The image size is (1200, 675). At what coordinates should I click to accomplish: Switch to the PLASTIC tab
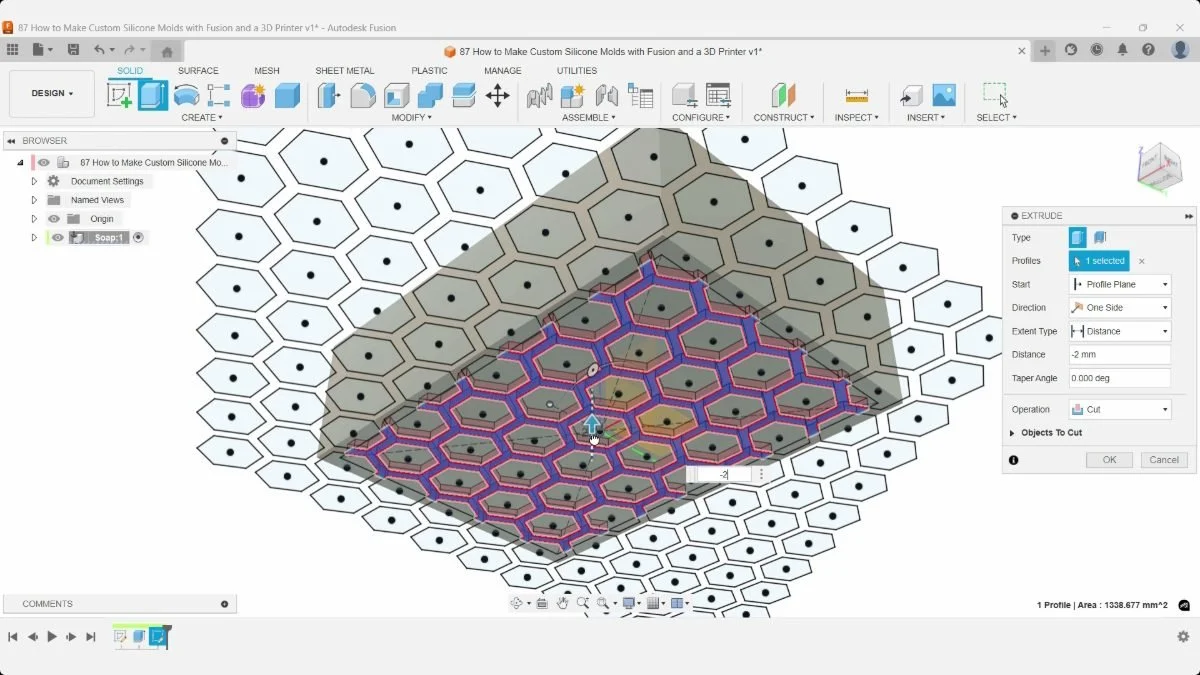(x=429, y=71)
